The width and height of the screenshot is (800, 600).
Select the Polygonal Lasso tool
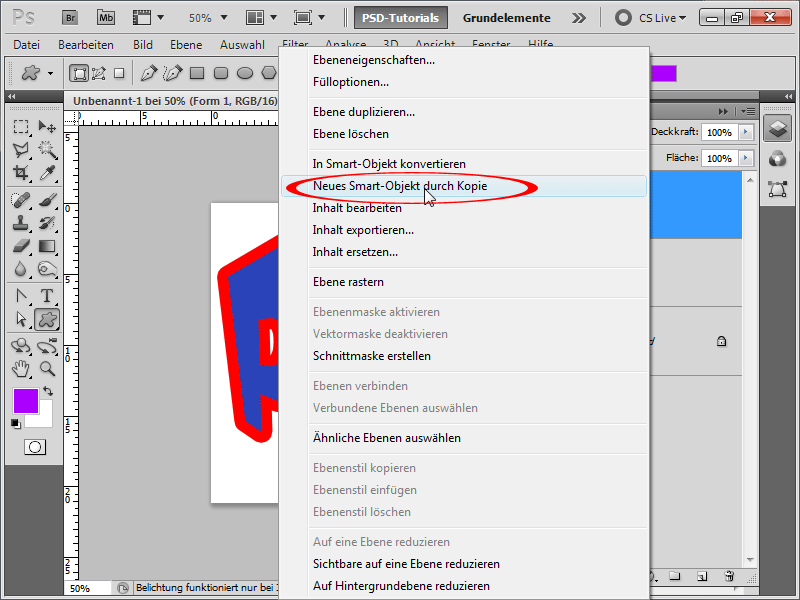(21, 149)
